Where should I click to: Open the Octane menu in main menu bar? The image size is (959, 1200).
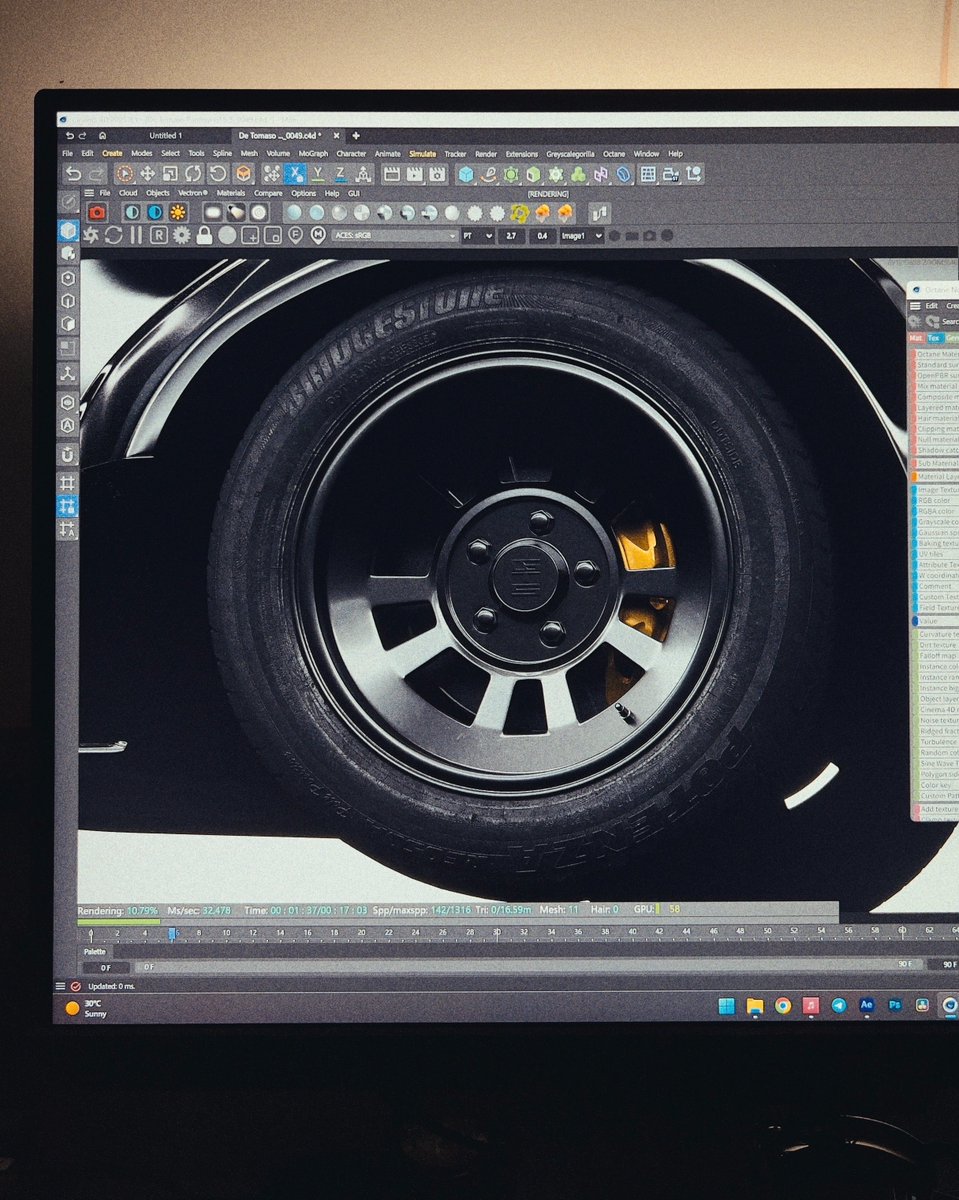point(614,153)
